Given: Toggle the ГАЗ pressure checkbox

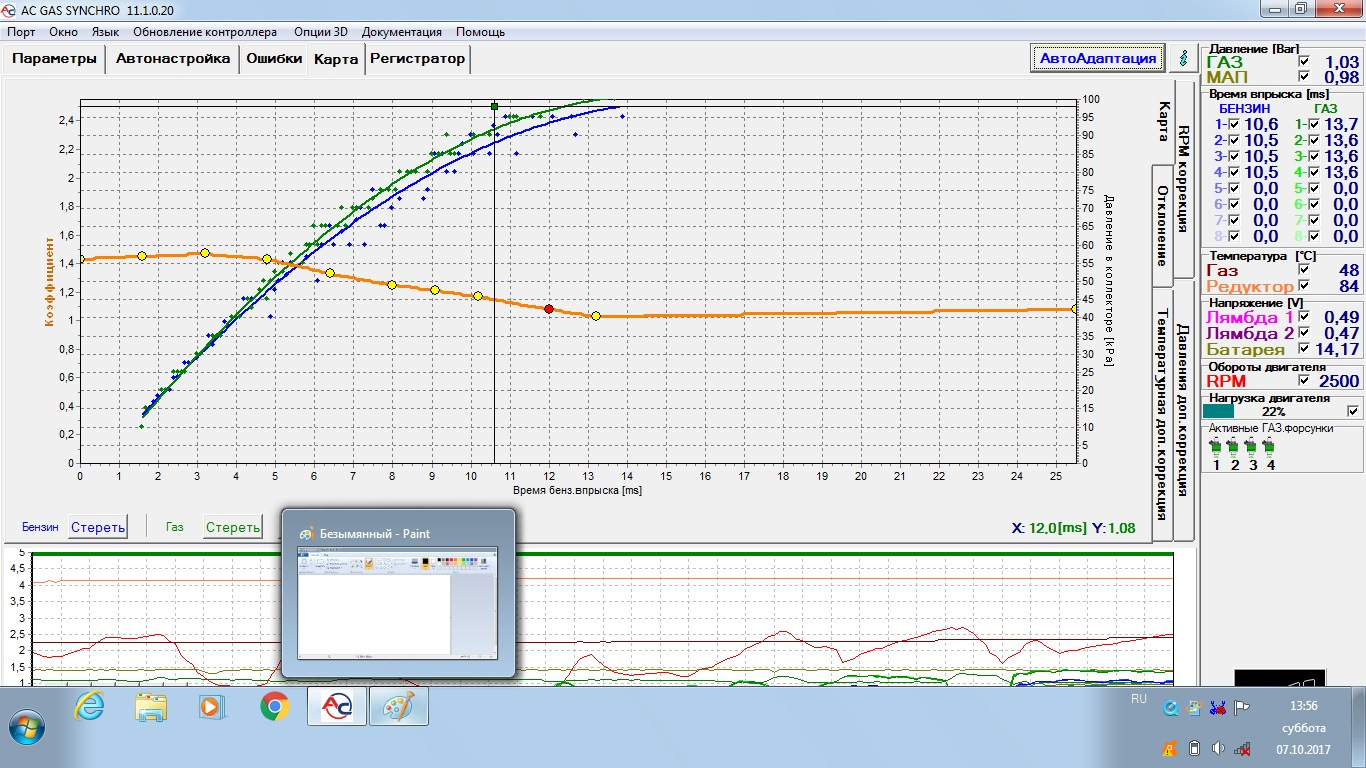Looking at the screenshot, I should [x=1303, y=62].
